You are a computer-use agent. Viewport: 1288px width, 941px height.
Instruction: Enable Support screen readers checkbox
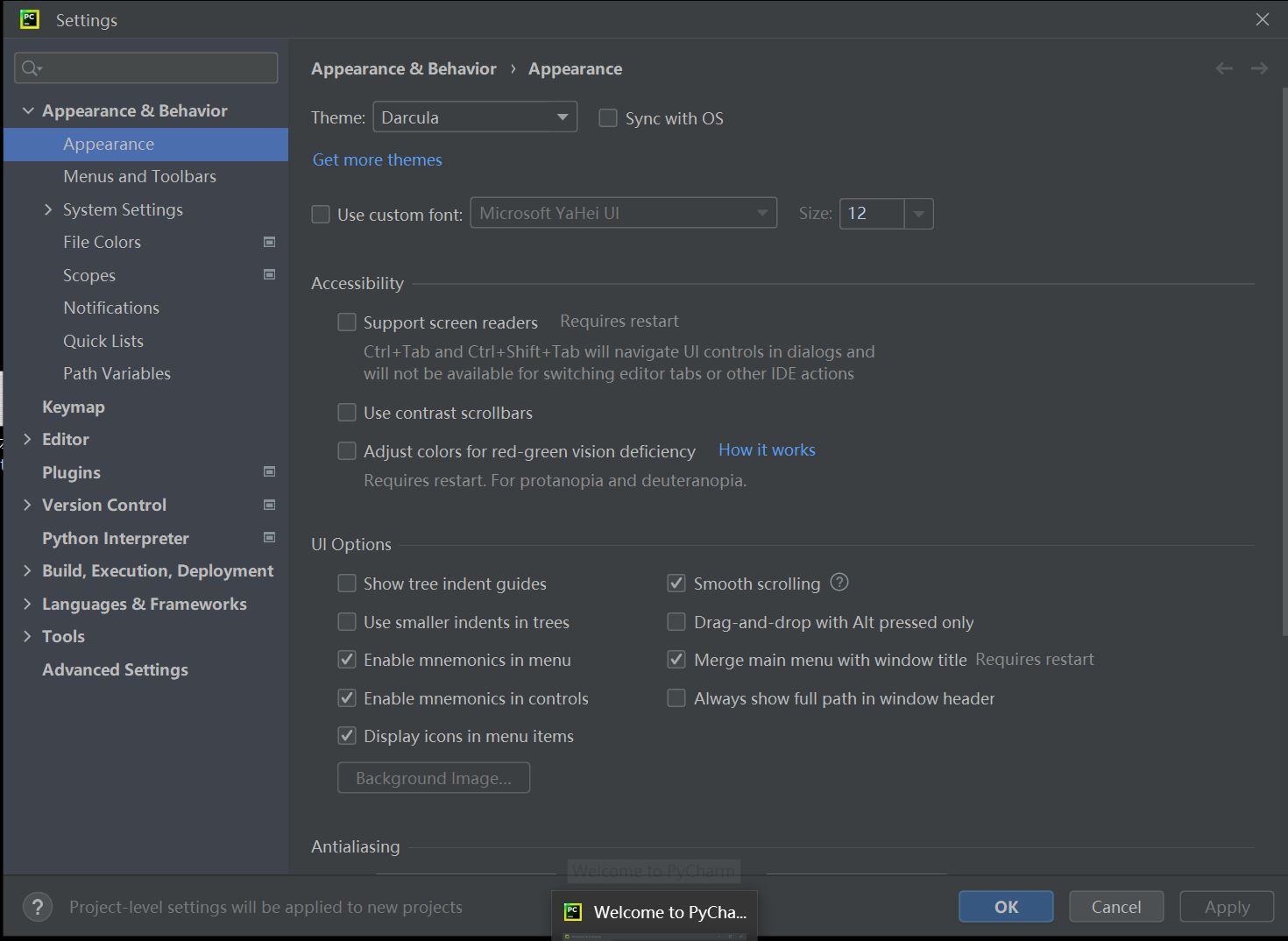[x=347, y=322]
